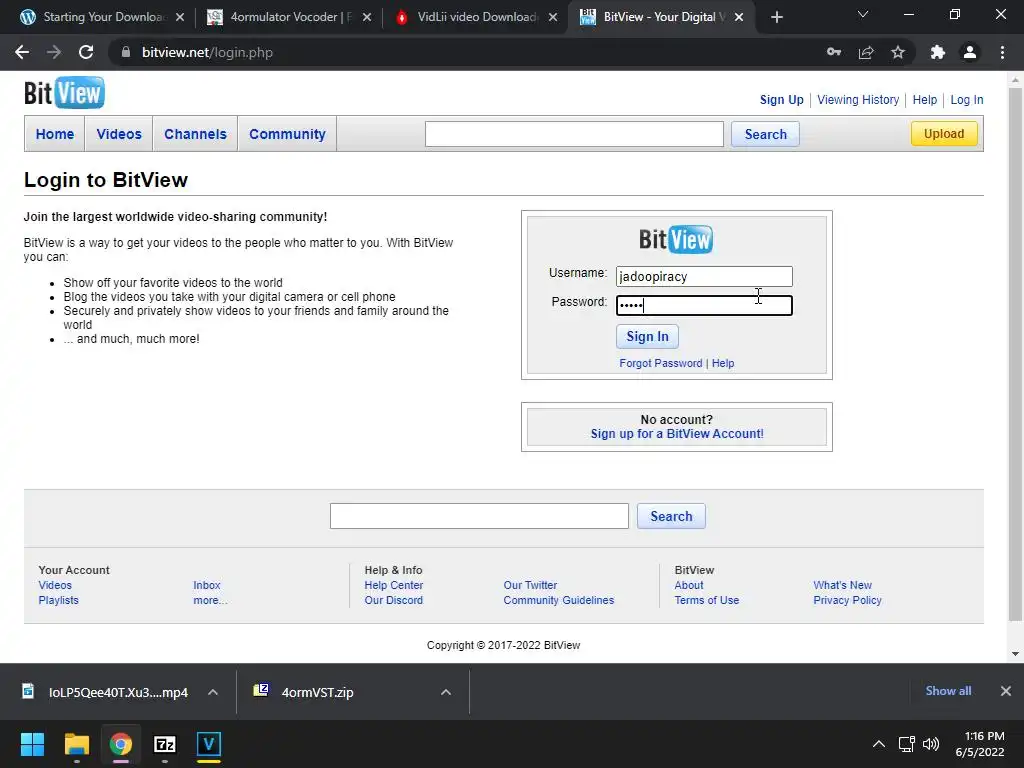
Task: Close the VidLii video Downloader tab
Action: (x=553, y=17)
